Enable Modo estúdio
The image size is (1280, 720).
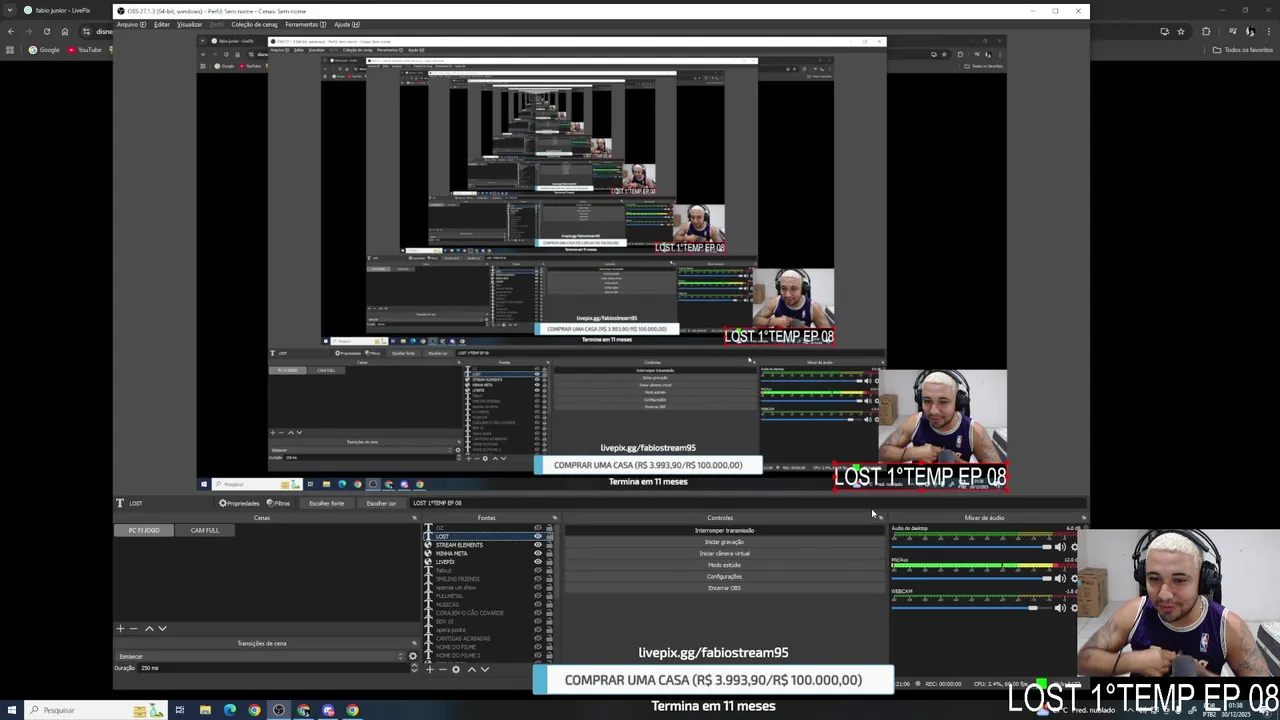pos(724,565)
